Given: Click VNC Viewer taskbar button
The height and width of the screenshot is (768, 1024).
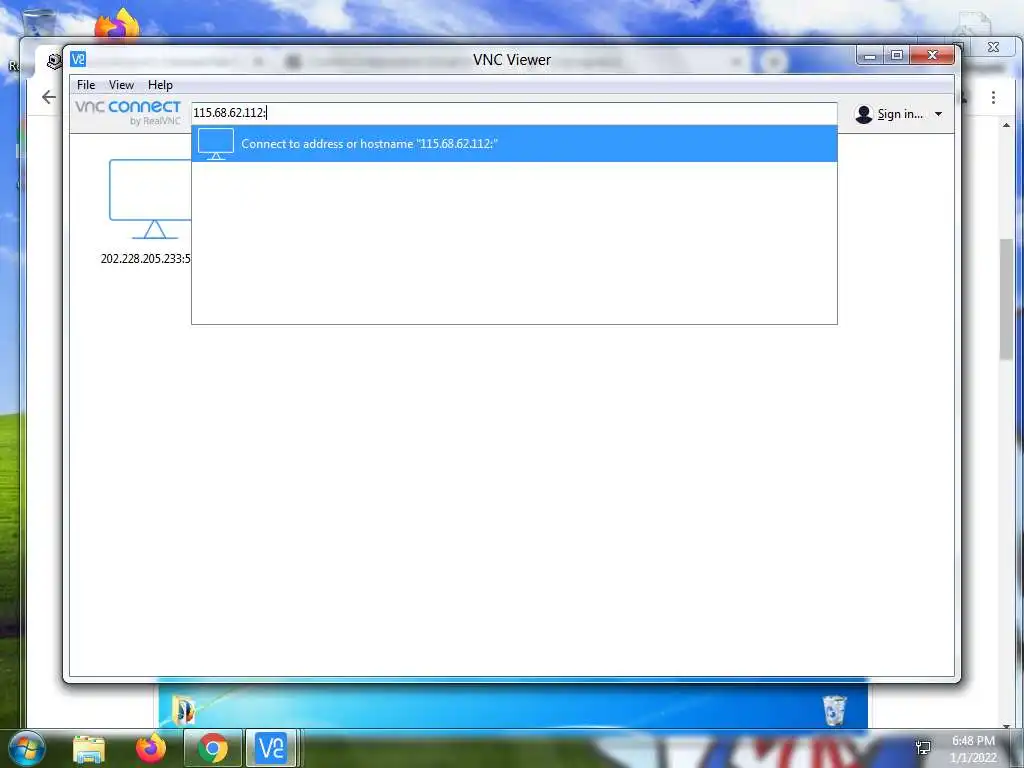Looking at the screenshot, I should pos(271,748).
